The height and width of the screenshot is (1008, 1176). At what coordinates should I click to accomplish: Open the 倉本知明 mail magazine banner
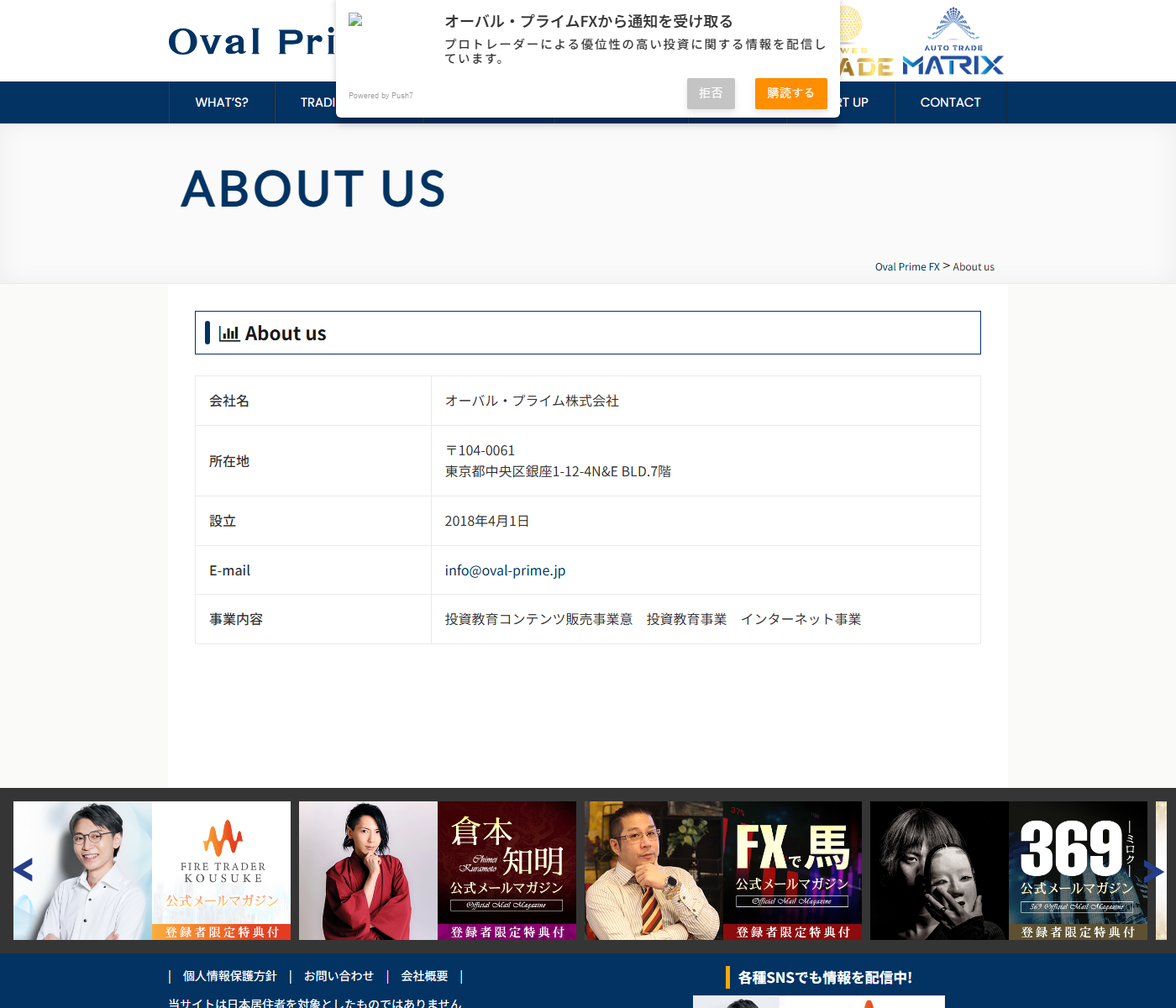pyautogui.click(x=438, y=870)
